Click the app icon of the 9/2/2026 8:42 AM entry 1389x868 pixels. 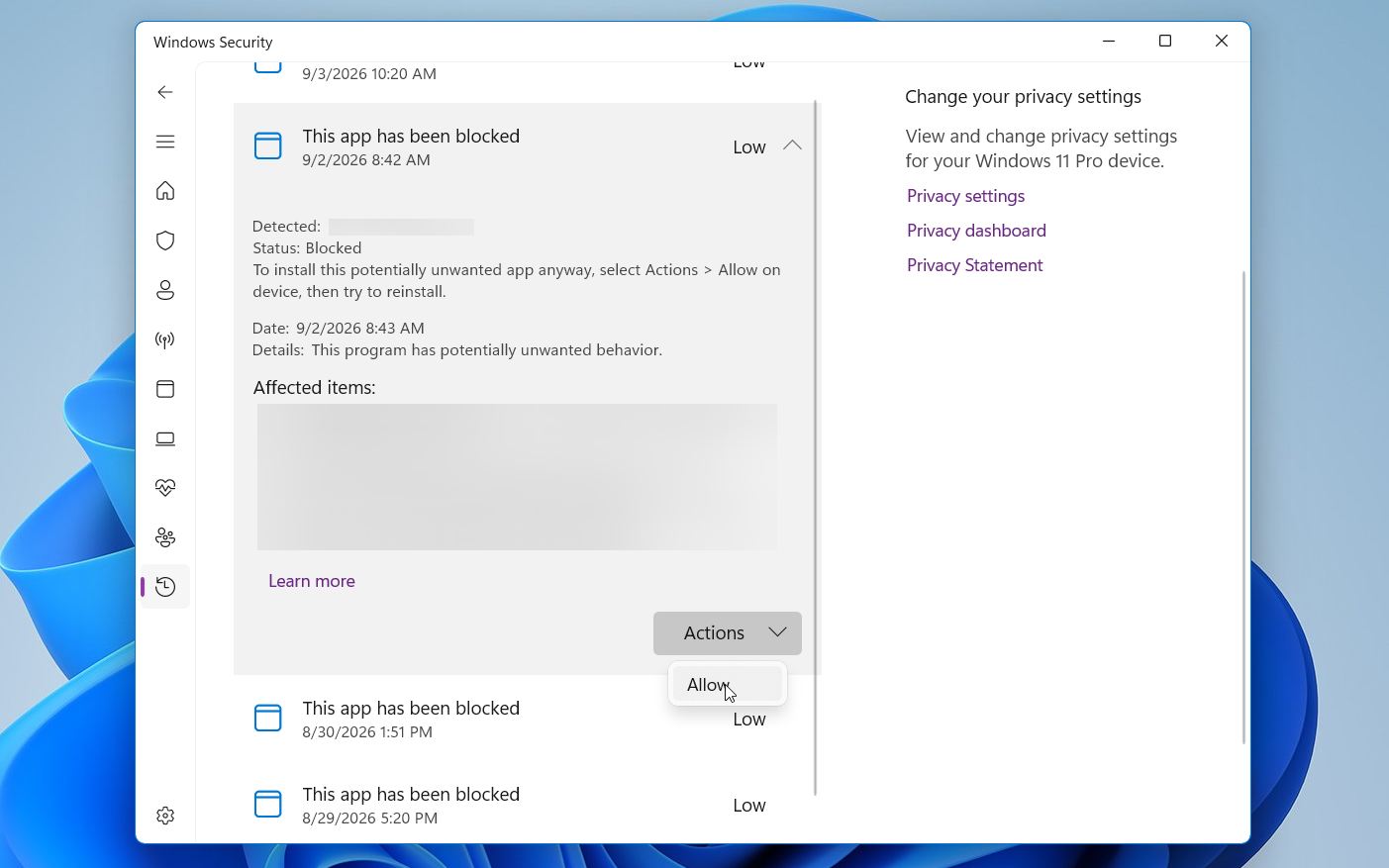coord(268,145)
